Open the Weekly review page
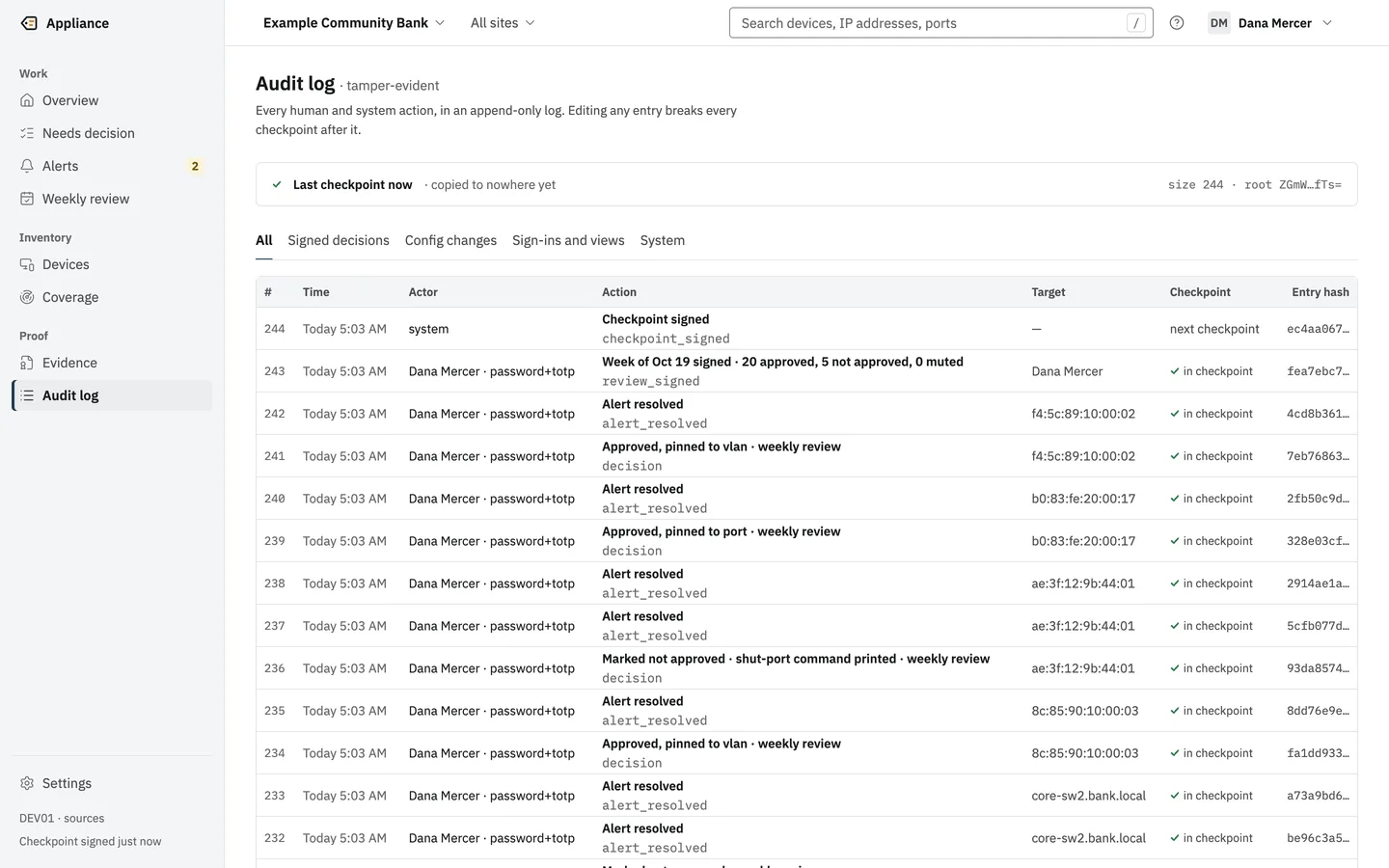Image resolution: width=1389 pixels, height=868 pixels. tap(112, 199)
